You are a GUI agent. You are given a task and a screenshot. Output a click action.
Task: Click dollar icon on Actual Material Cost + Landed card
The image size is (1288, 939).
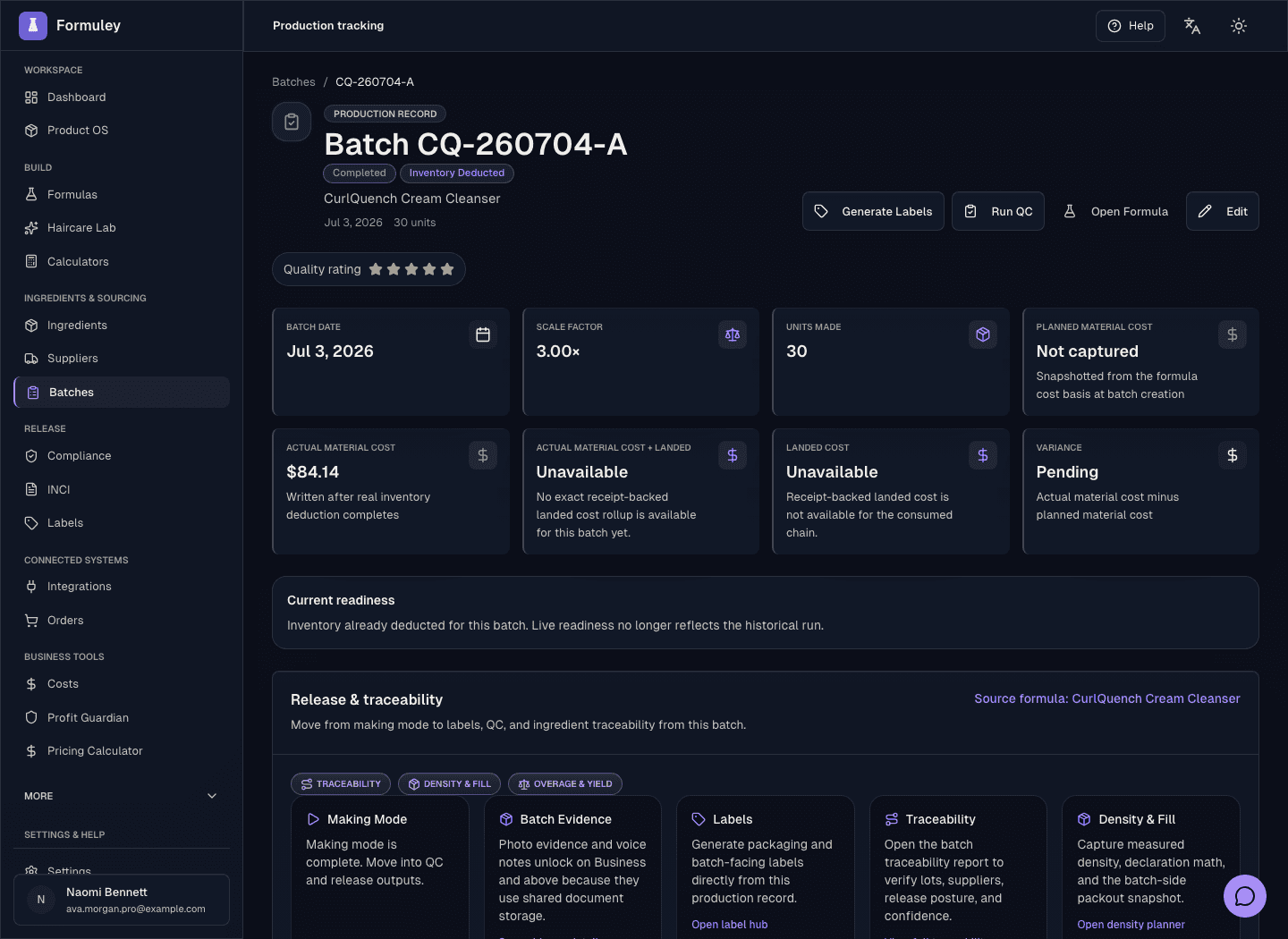tap(733, 455)
